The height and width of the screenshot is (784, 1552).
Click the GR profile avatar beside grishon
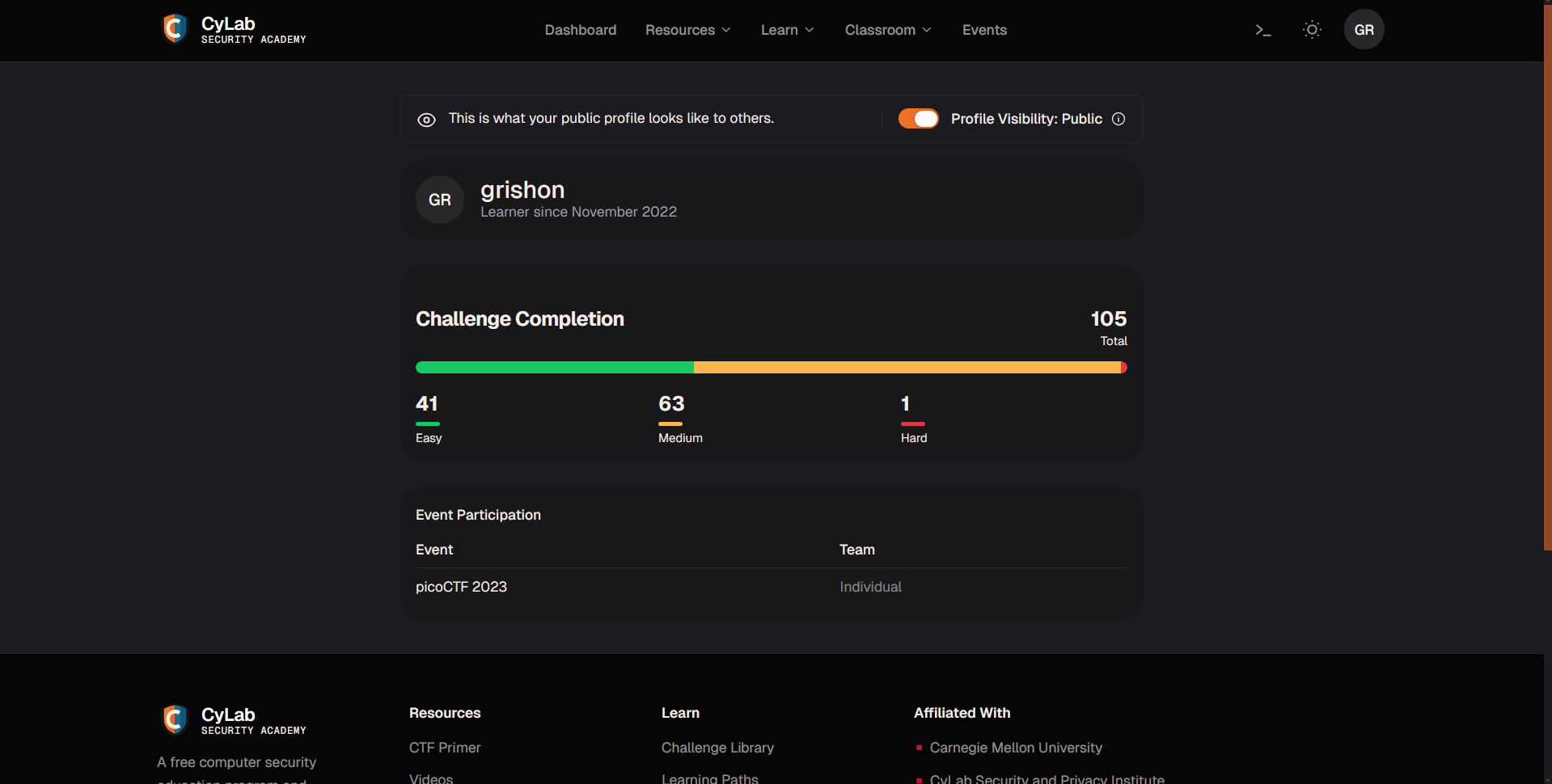coord(440,200)
